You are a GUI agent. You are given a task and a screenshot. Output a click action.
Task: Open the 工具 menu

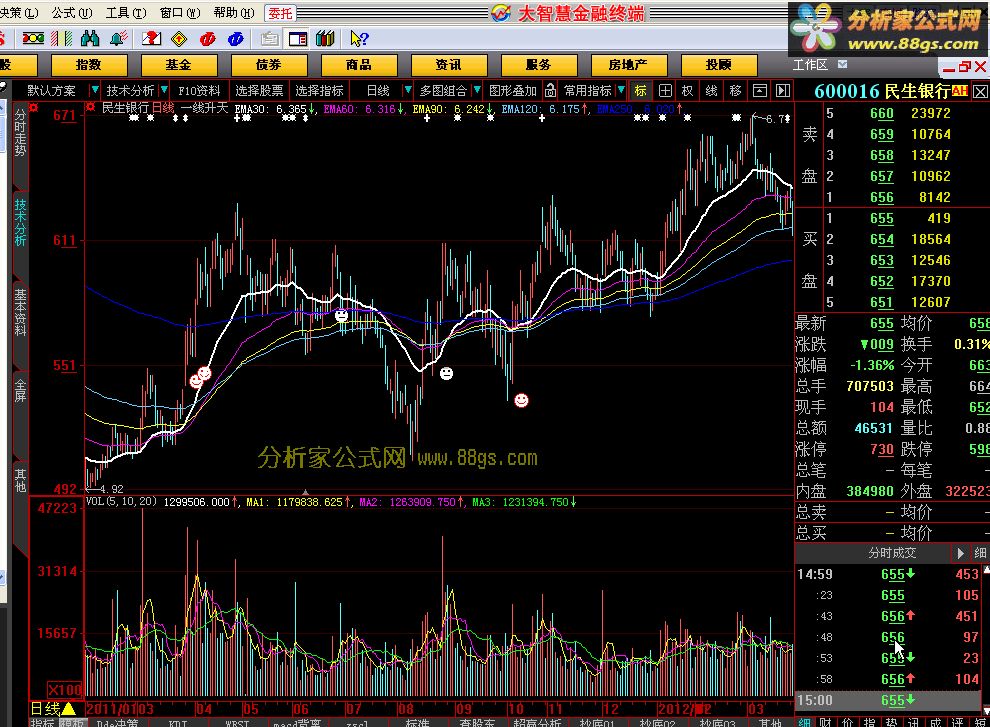(126, 13)
